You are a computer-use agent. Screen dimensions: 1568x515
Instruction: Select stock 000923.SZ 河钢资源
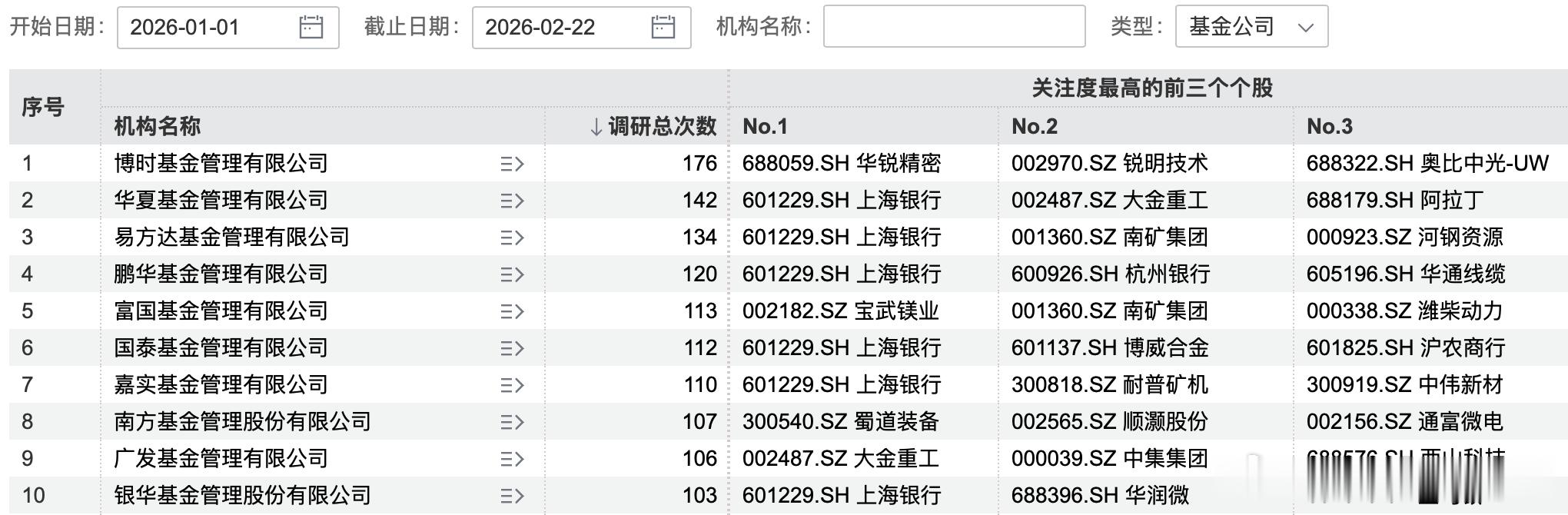tap(1405, 237)
